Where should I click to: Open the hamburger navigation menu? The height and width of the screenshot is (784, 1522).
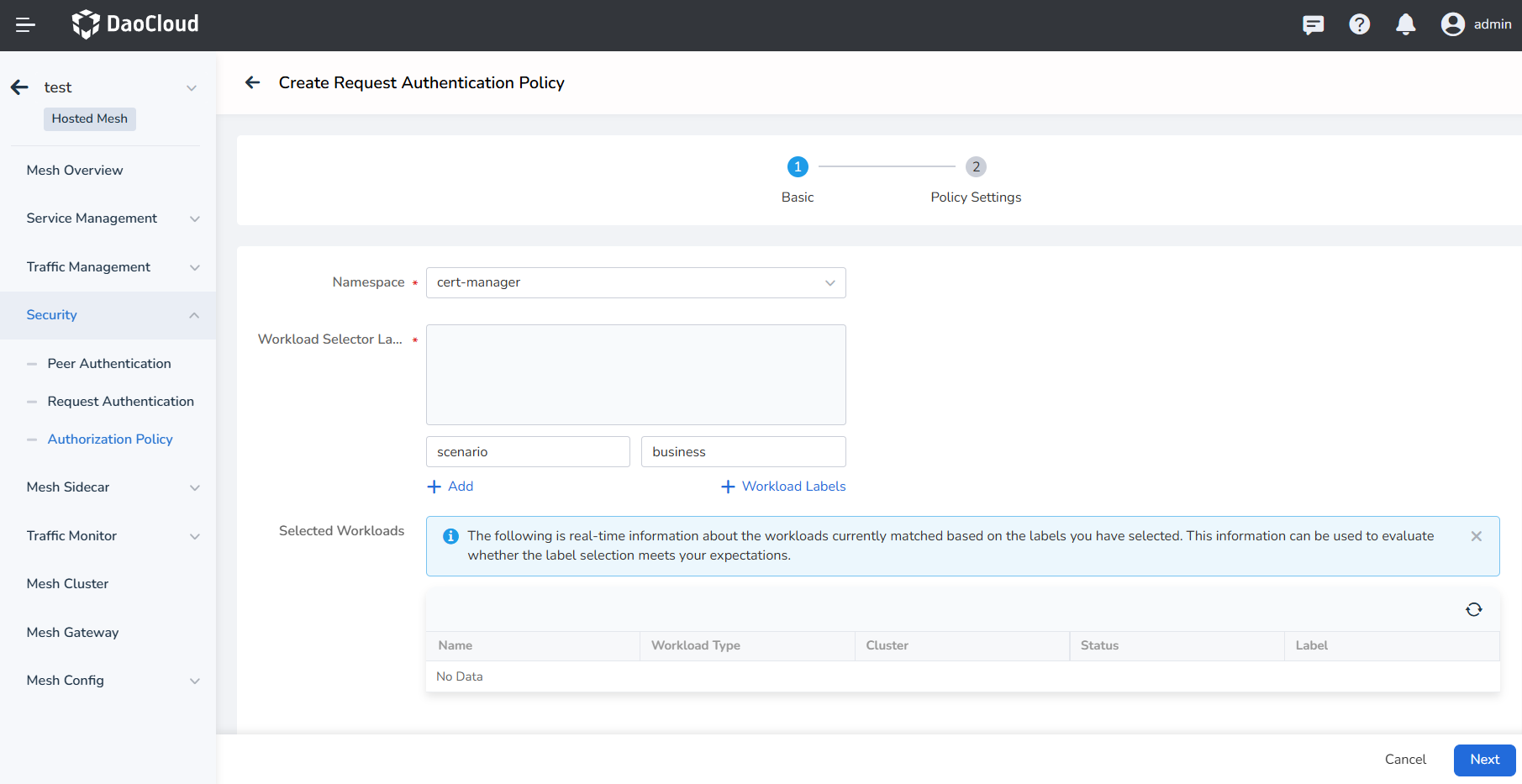pyautogui.click(x=25, y=25)
